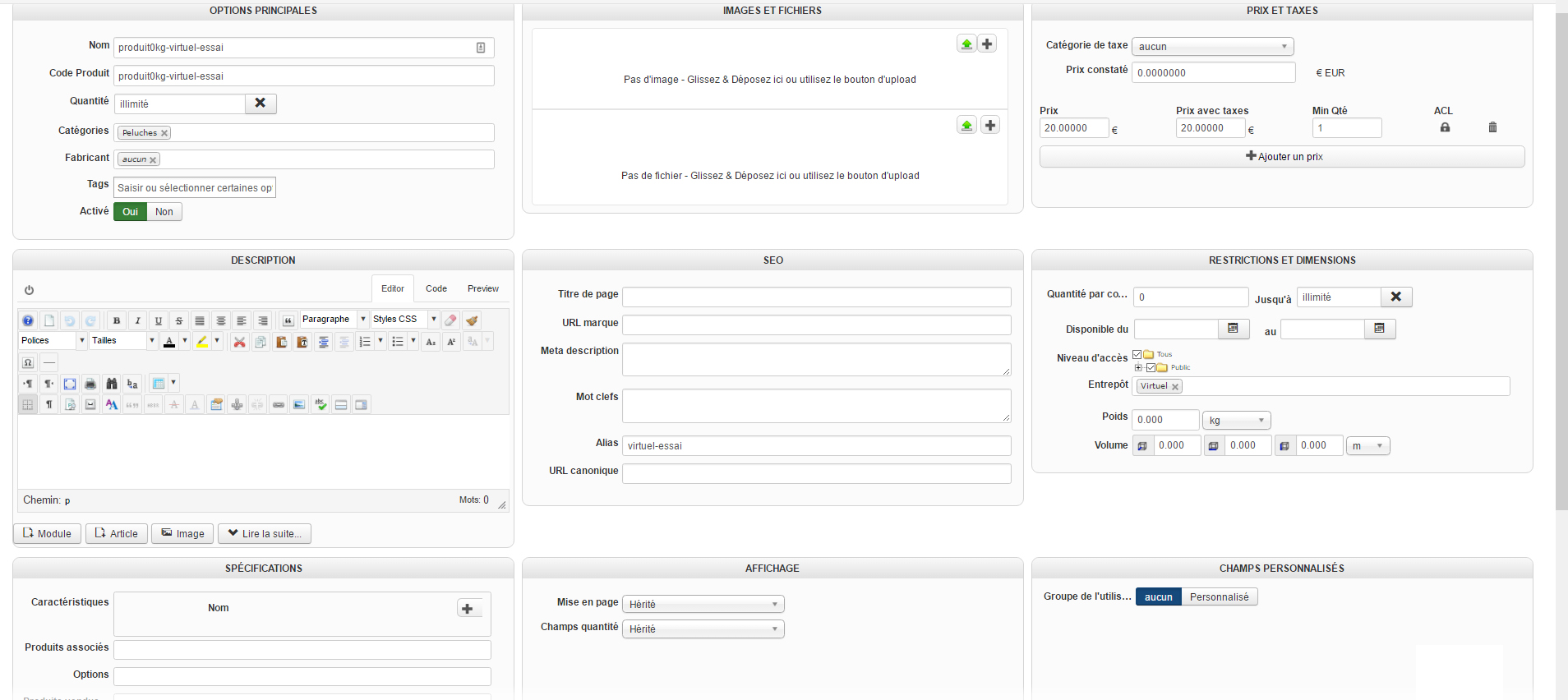Toggle the Public access level checkbox
The width and height of the screenshot is (1568, 700).
click(1151, 367)
